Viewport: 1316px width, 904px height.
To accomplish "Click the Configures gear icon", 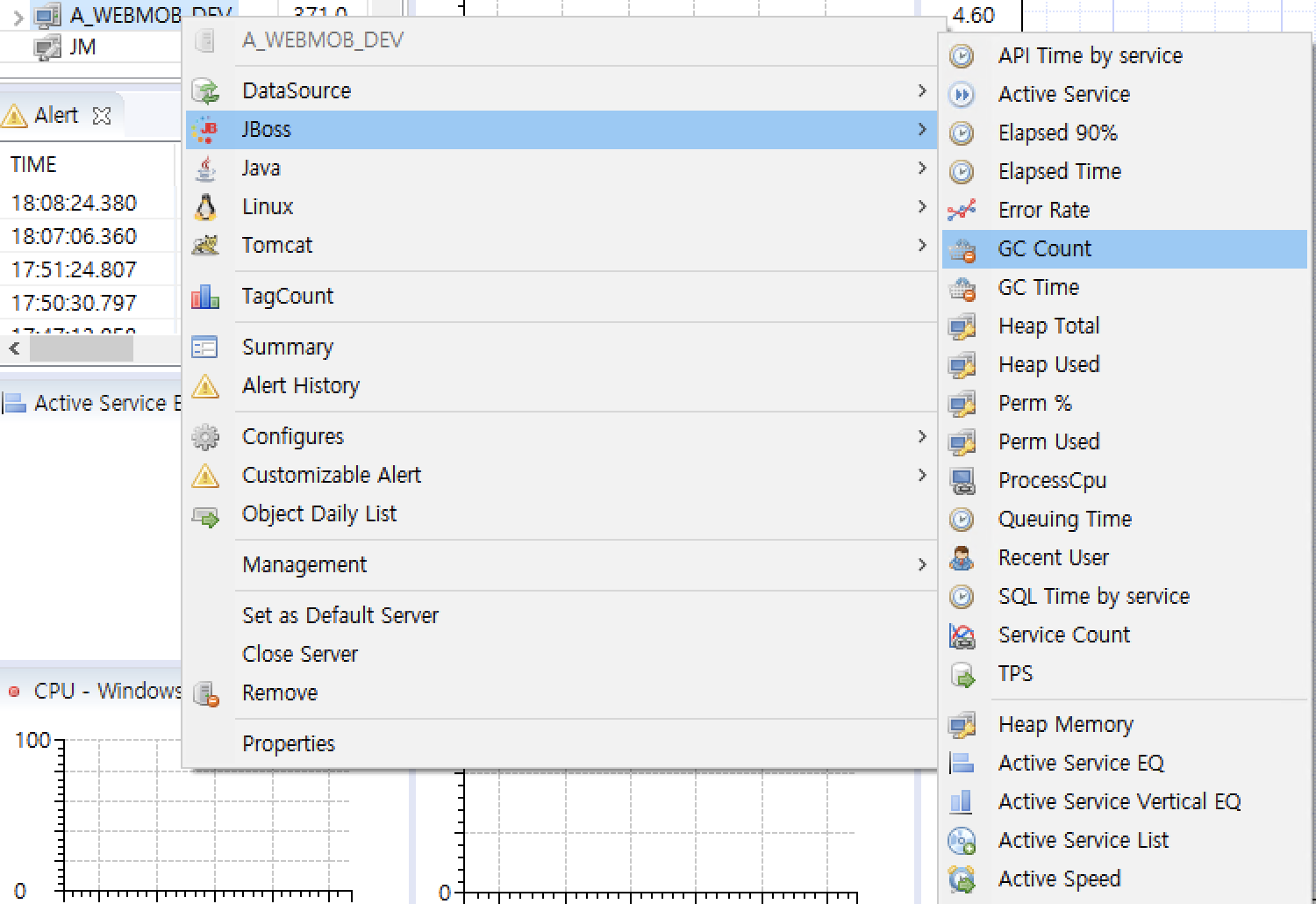I will coord(205,436).
